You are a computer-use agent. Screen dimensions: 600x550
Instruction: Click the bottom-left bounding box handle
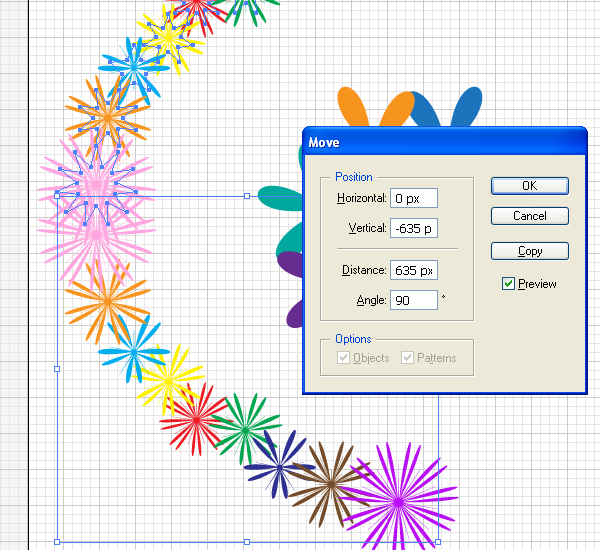click(x=57, y=542)
